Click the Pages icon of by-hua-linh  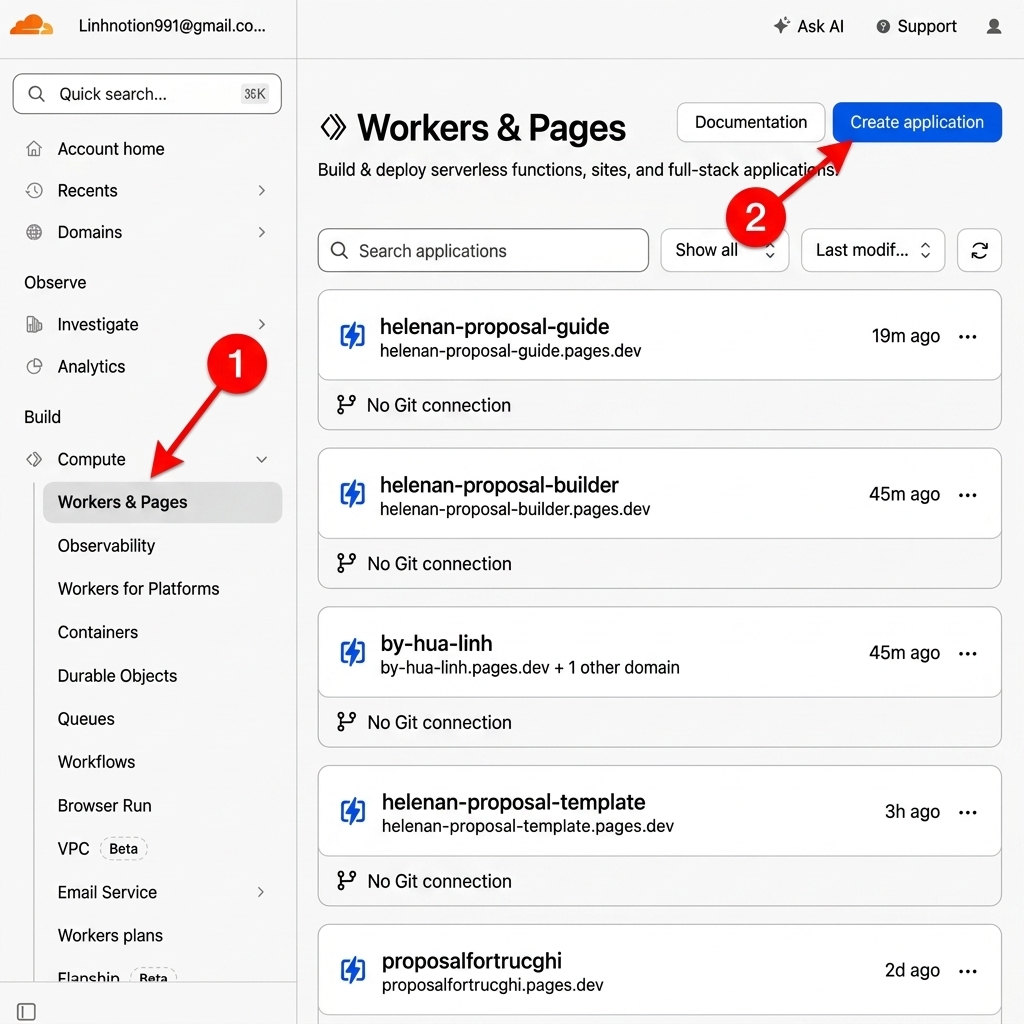pyautogui.click(x=353, y=652)
